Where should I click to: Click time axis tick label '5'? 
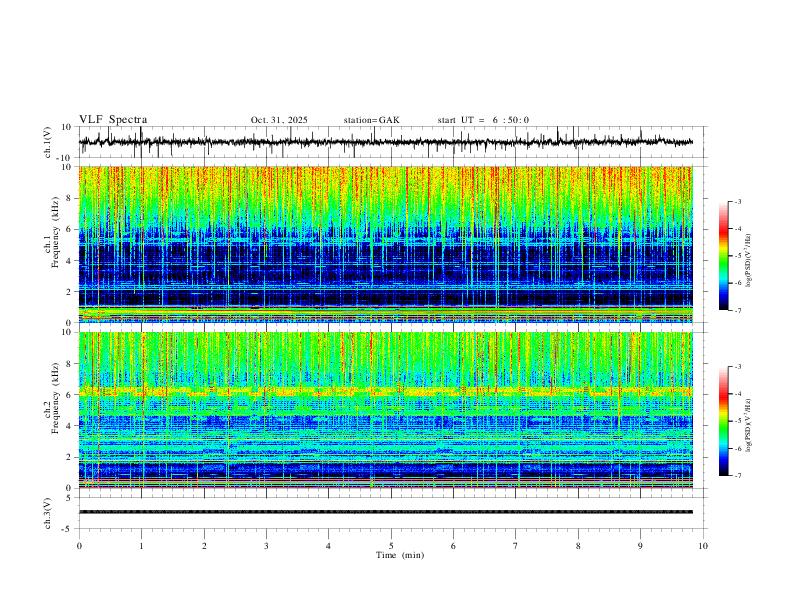tap(391, 546)
